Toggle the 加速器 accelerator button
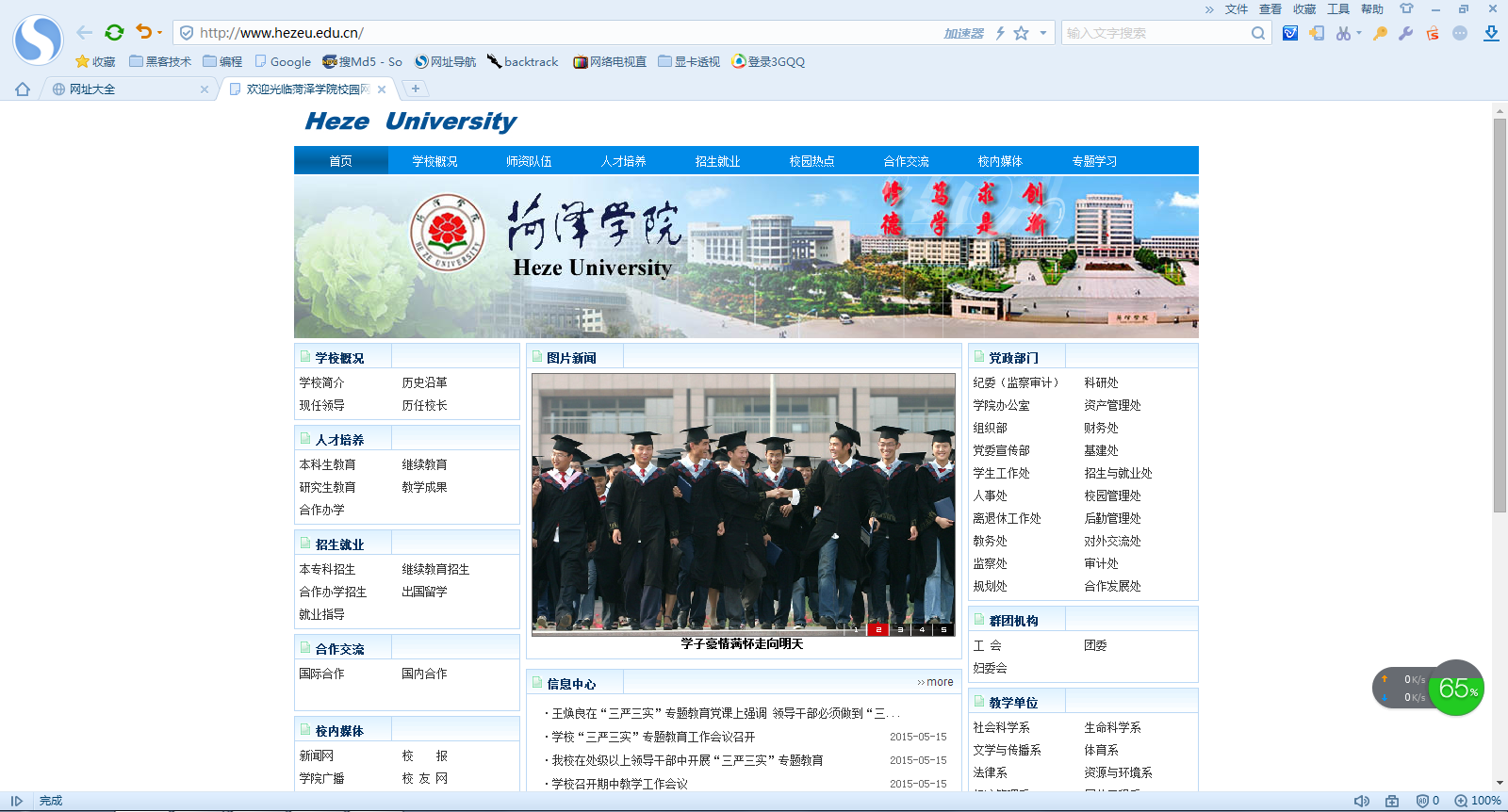The image size is (1508, 812). 963,33
